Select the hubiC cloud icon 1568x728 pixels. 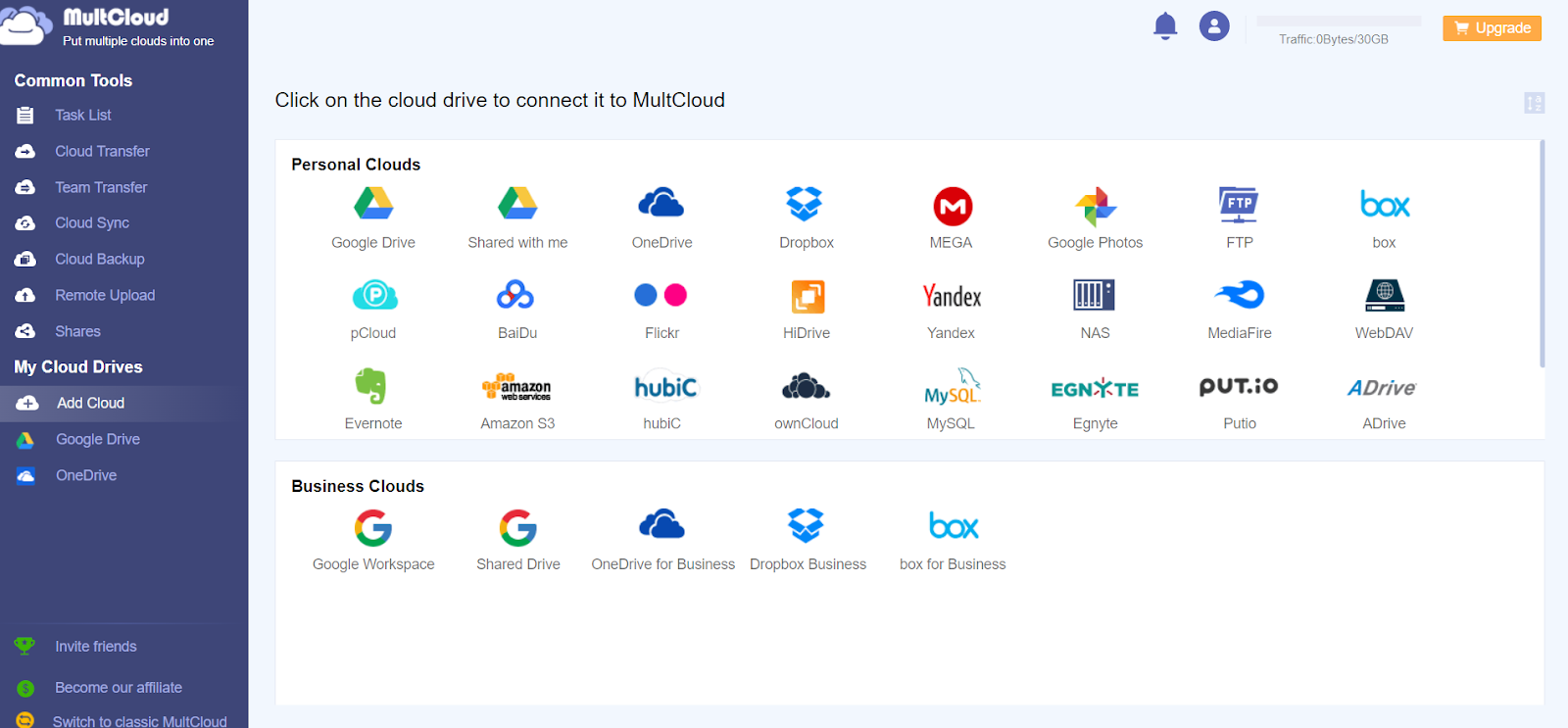pyautogui.click(x=665, y=388)
